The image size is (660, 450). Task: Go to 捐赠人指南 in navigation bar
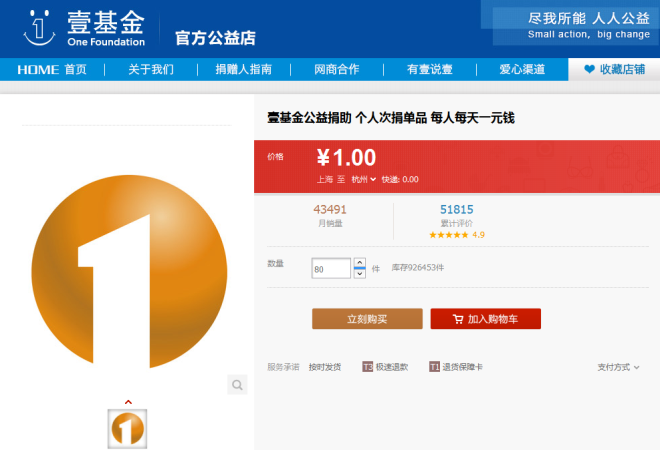tap(243, 69)
